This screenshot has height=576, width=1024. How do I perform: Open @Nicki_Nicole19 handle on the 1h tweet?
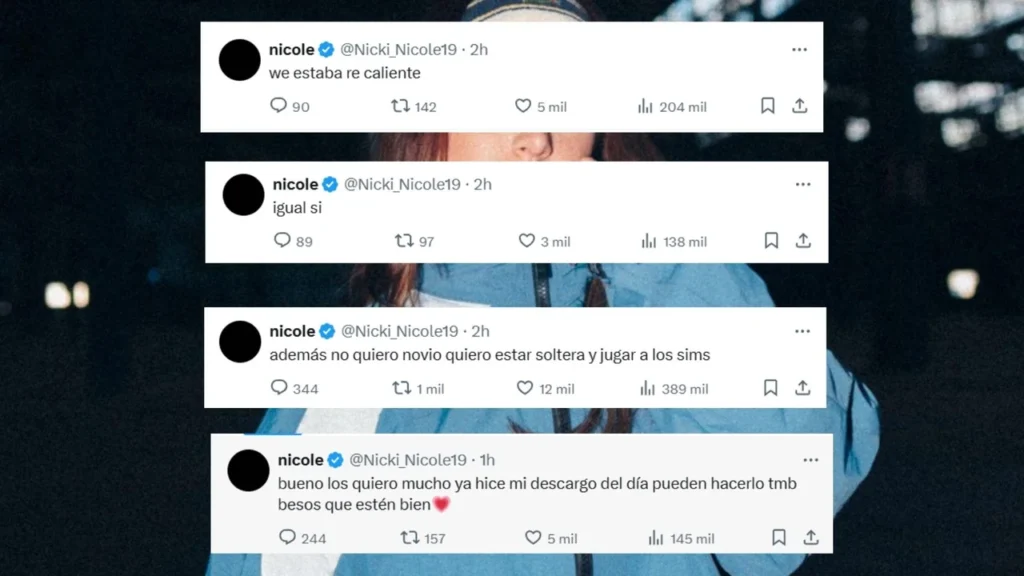click(x=408, y=460)
